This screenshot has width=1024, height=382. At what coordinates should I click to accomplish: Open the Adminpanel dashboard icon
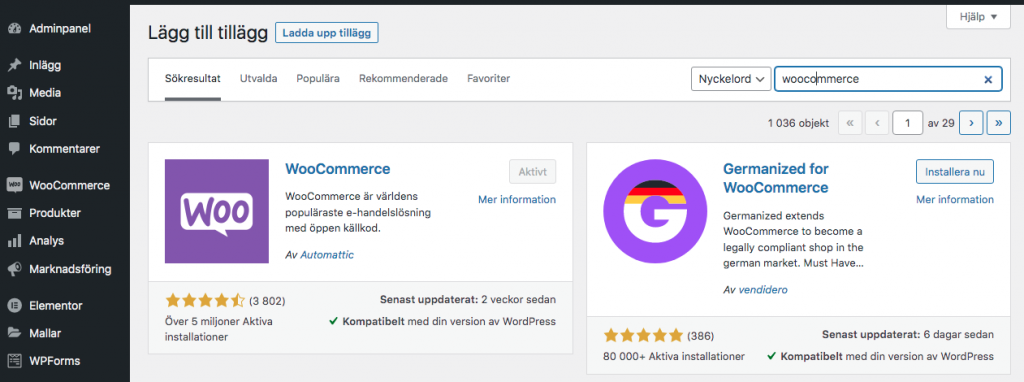click(14, 29)
